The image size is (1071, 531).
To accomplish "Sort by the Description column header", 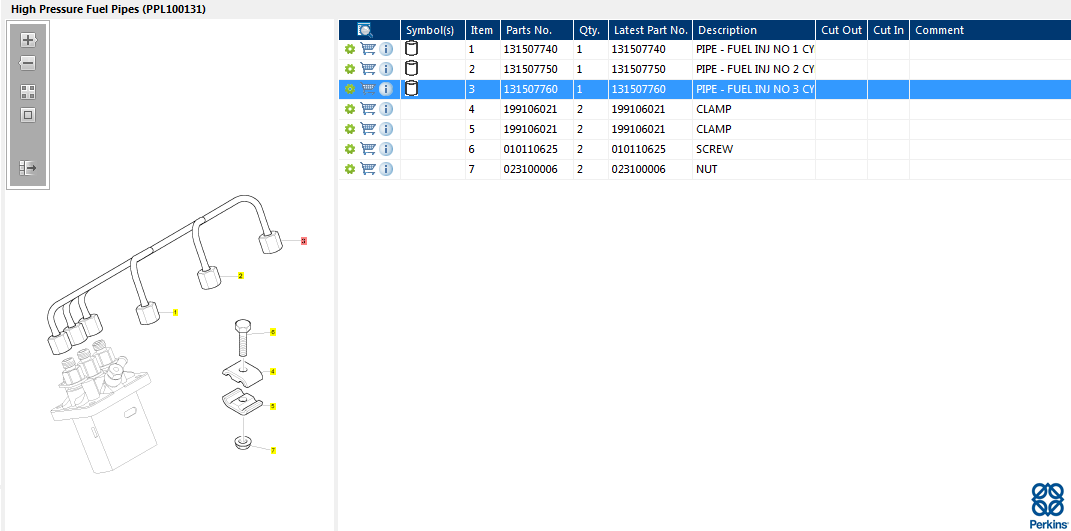I will [x=754, y=30].
